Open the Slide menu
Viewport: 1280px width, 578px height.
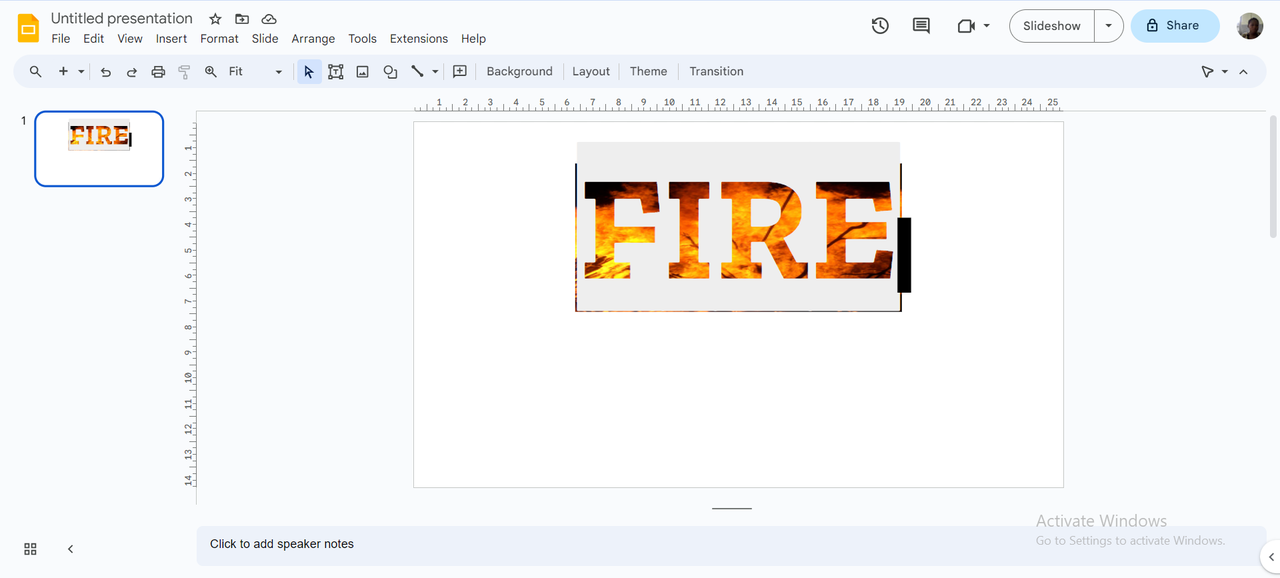[x=265, y=39]
